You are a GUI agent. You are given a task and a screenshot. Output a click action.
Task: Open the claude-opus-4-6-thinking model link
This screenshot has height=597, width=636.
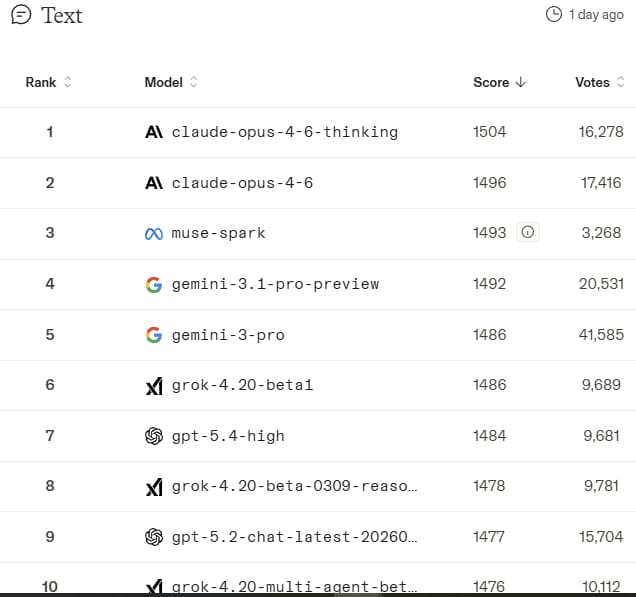[x=284, y=132]
